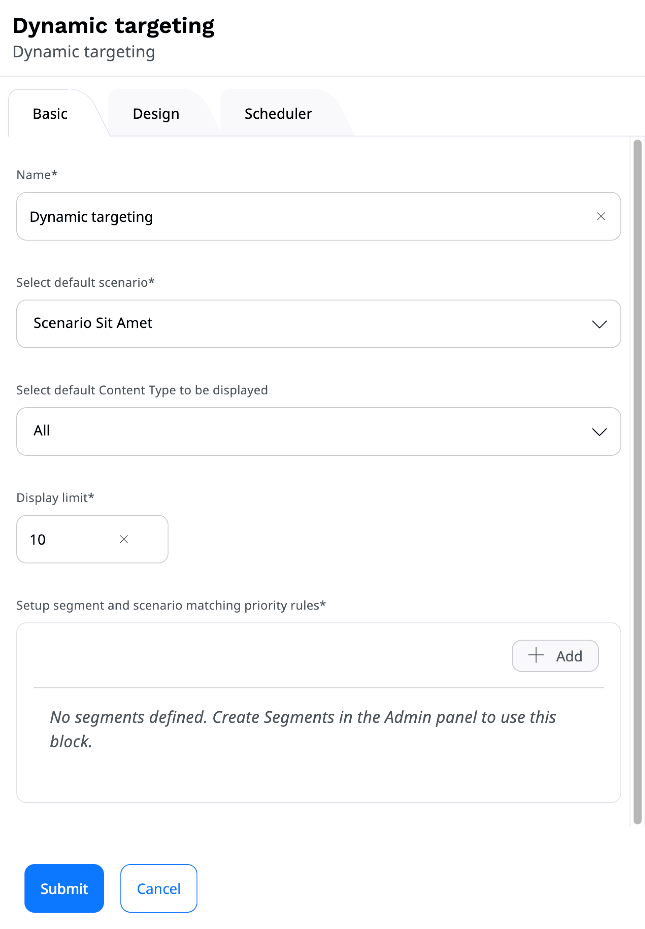
Task: Click the vertical scrollbar of the form
Action: (x=638, y=480)
